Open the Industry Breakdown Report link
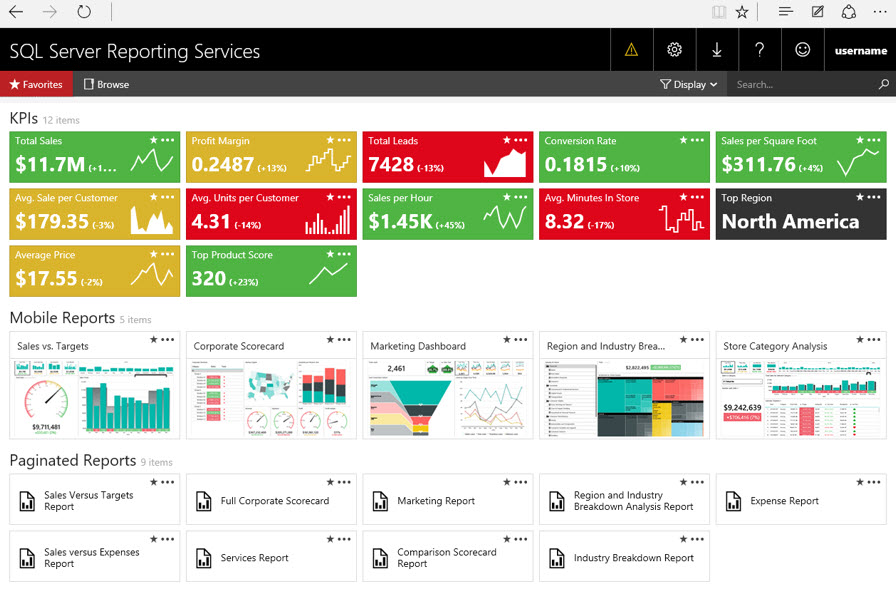 pyautogui.click(x=634, y=558)
